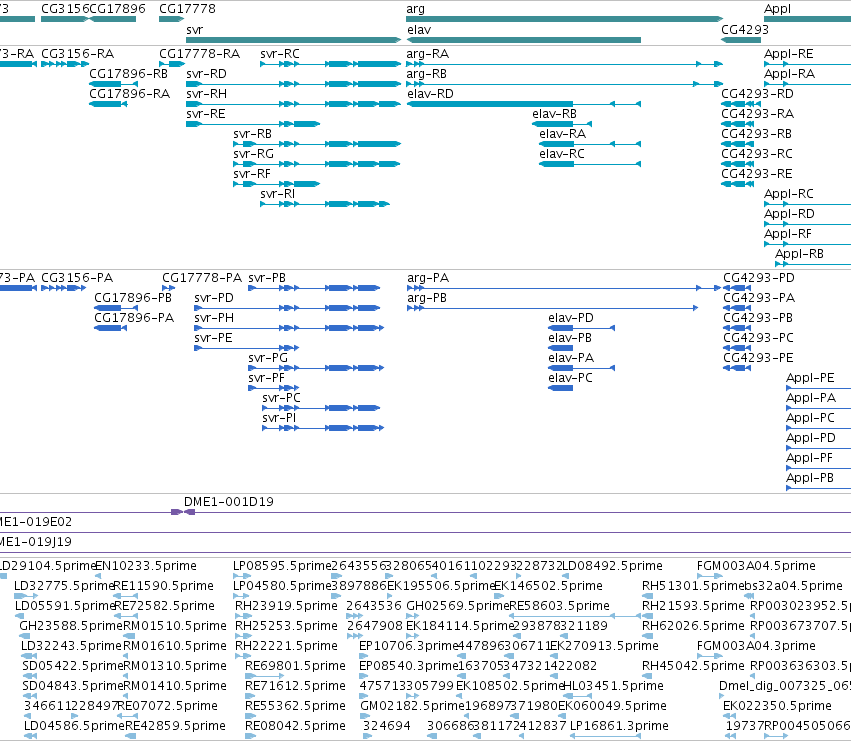Select transcript CG17896-RA
This screenshot has height=741, width=851.
(108, 104)
